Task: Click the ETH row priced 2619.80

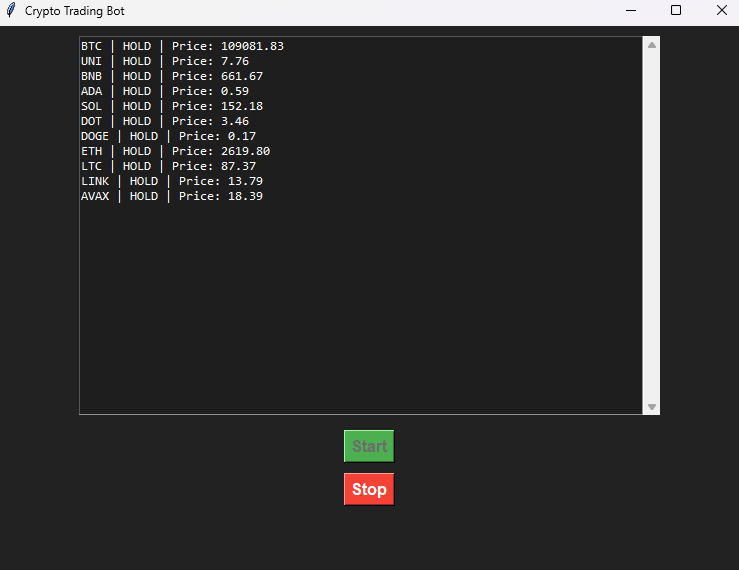Action: pyautogui.click(x=175, y=151)
